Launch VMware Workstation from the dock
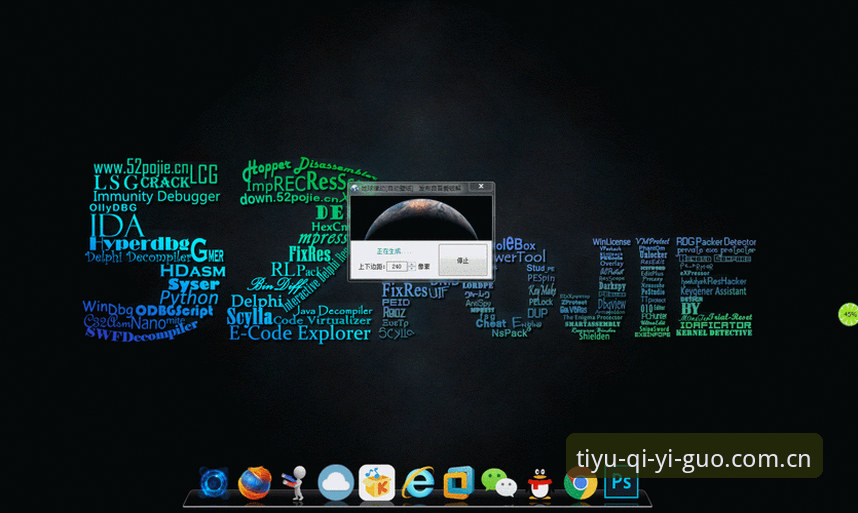Screen dimensions: 858x513 click(x=459, y=483)
